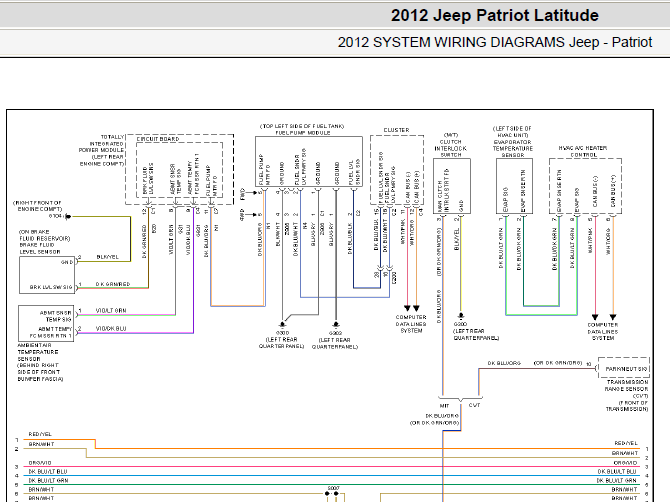Select the 'HVAC A/C HEATER CONTROL' label
This screenshot has width=670, height=502.
pos(583,151)
